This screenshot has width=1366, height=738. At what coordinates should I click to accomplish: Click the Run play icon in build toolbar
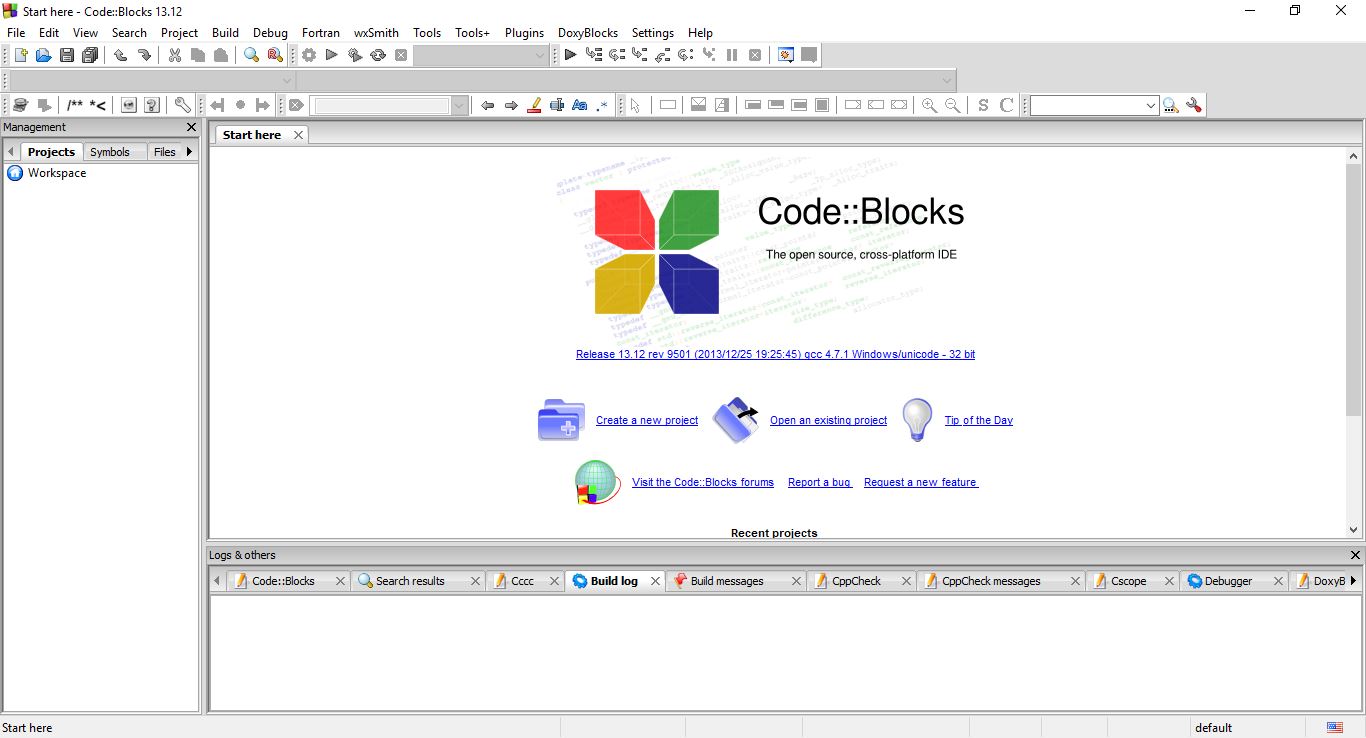(332, 55)
